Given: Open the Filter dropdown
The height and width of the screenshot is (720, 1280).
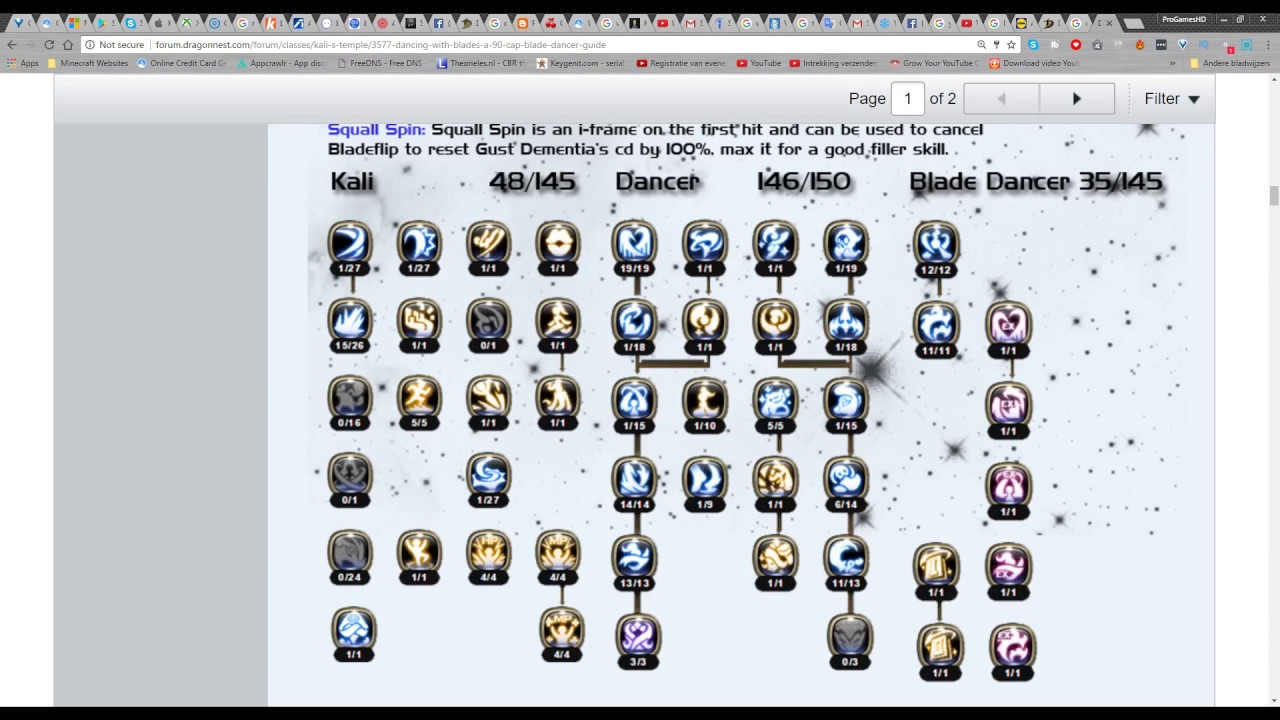Looking at the screenshot, I should 1171,98.
